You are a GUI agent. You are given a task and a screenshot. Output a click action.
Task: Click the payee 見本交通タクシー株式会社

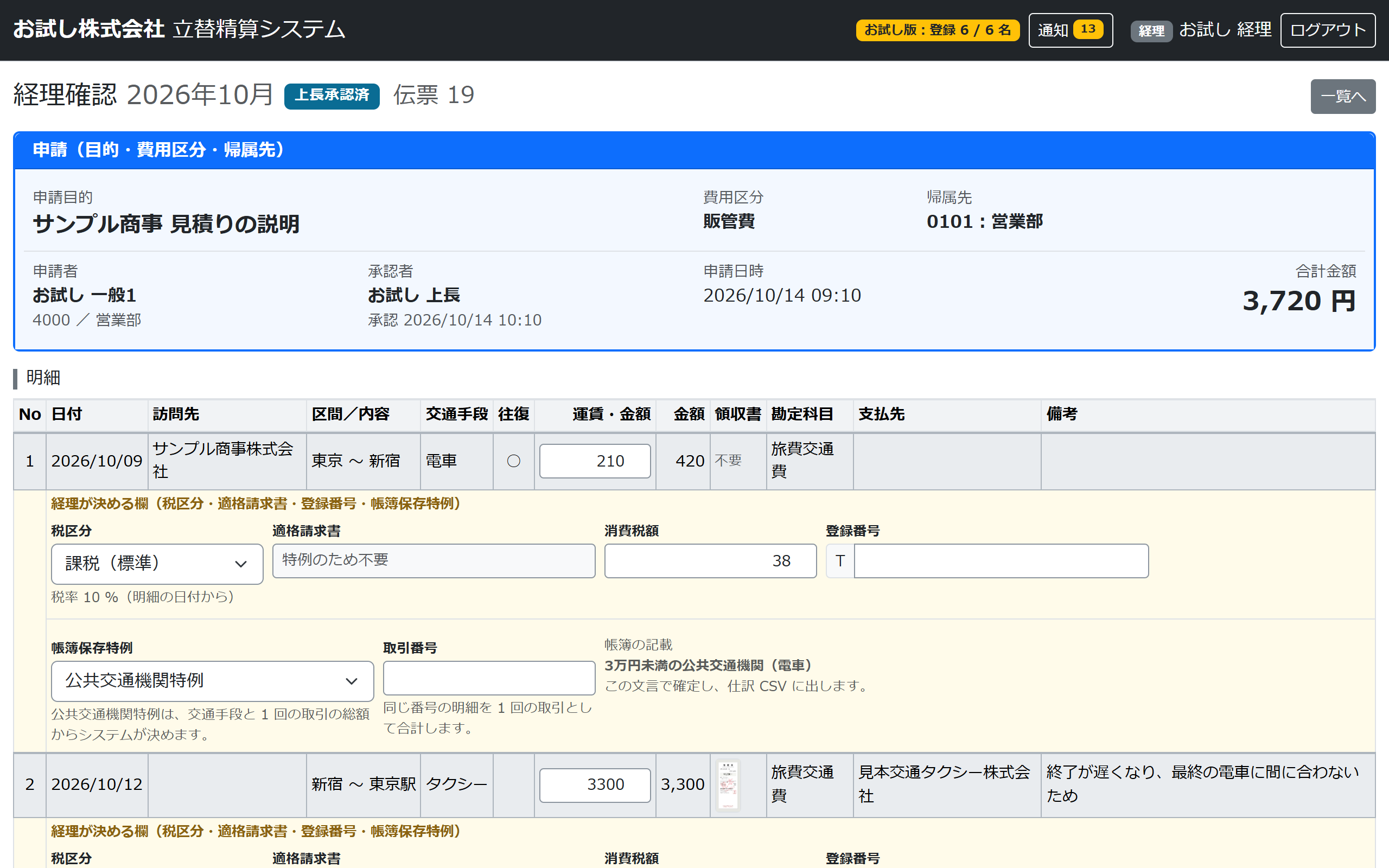click(944, 784)
